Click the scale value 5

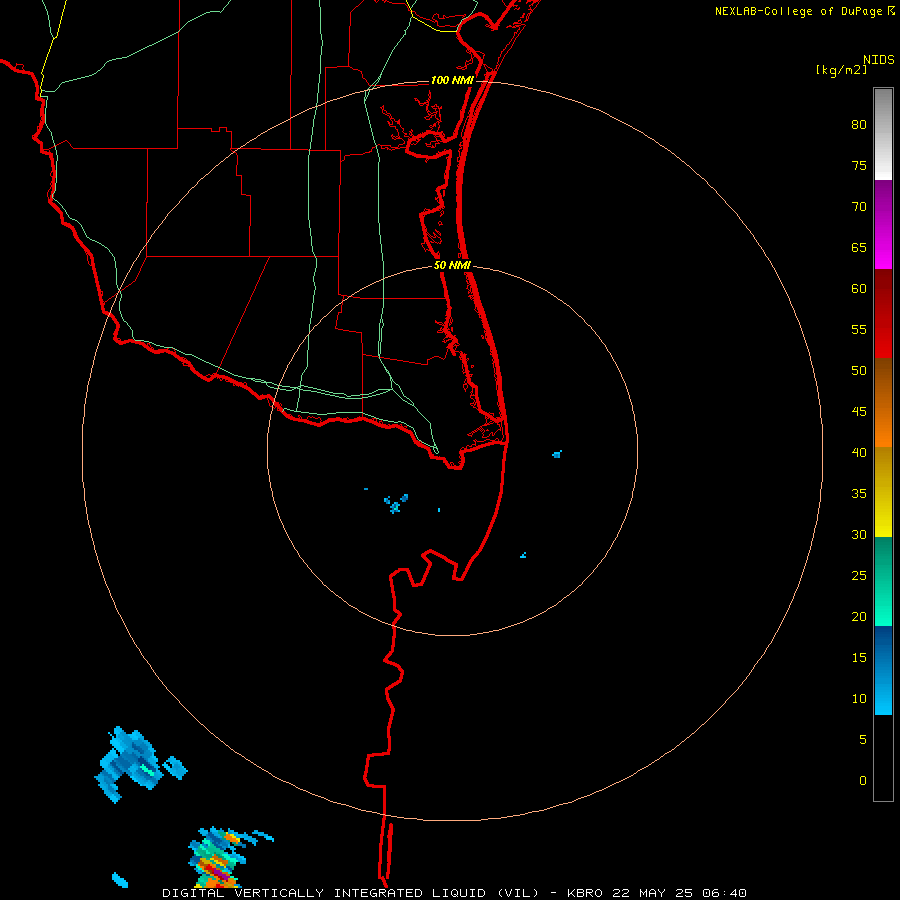click(x=863, y=739)
